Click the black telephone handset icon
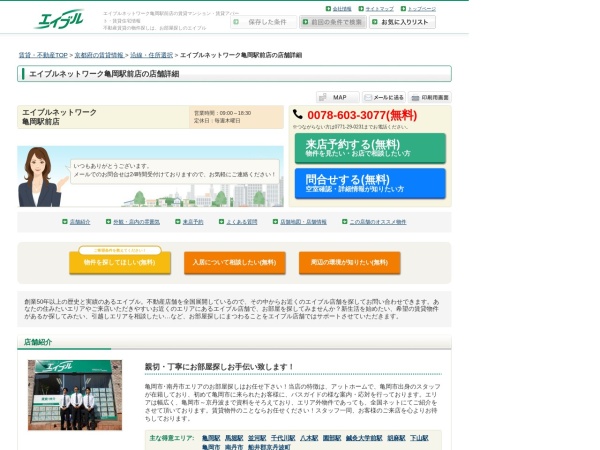 pos(298,114)
